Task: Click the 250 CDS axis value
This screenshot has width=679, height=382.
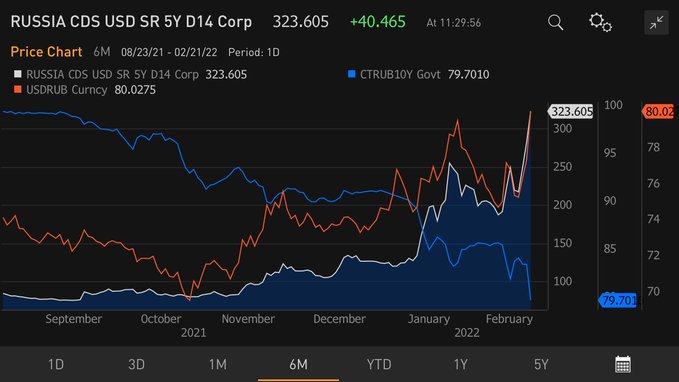Action: click(x=563, y=167)
